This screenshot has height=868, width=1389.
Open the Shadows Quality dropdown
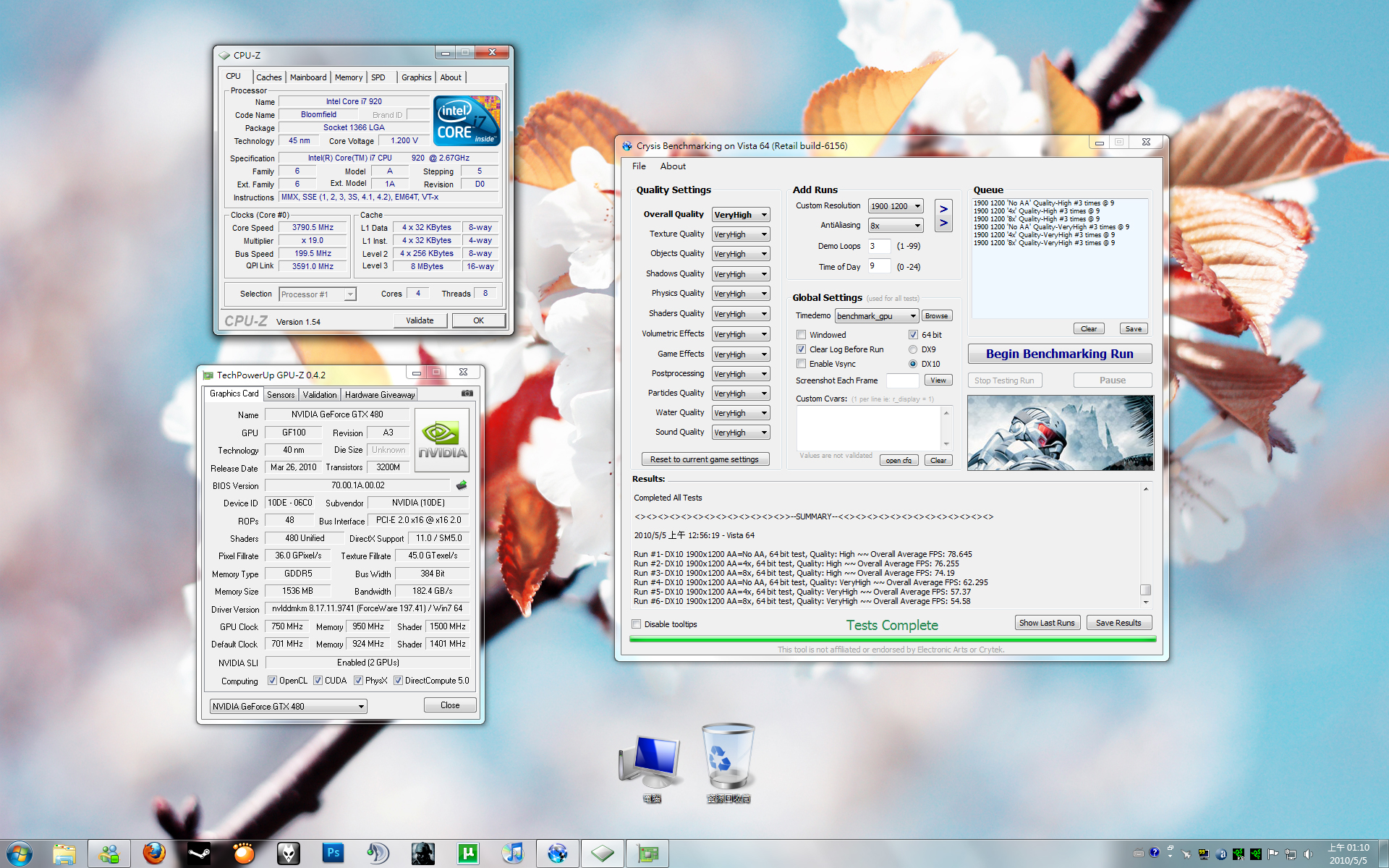(x=741, y=274)
